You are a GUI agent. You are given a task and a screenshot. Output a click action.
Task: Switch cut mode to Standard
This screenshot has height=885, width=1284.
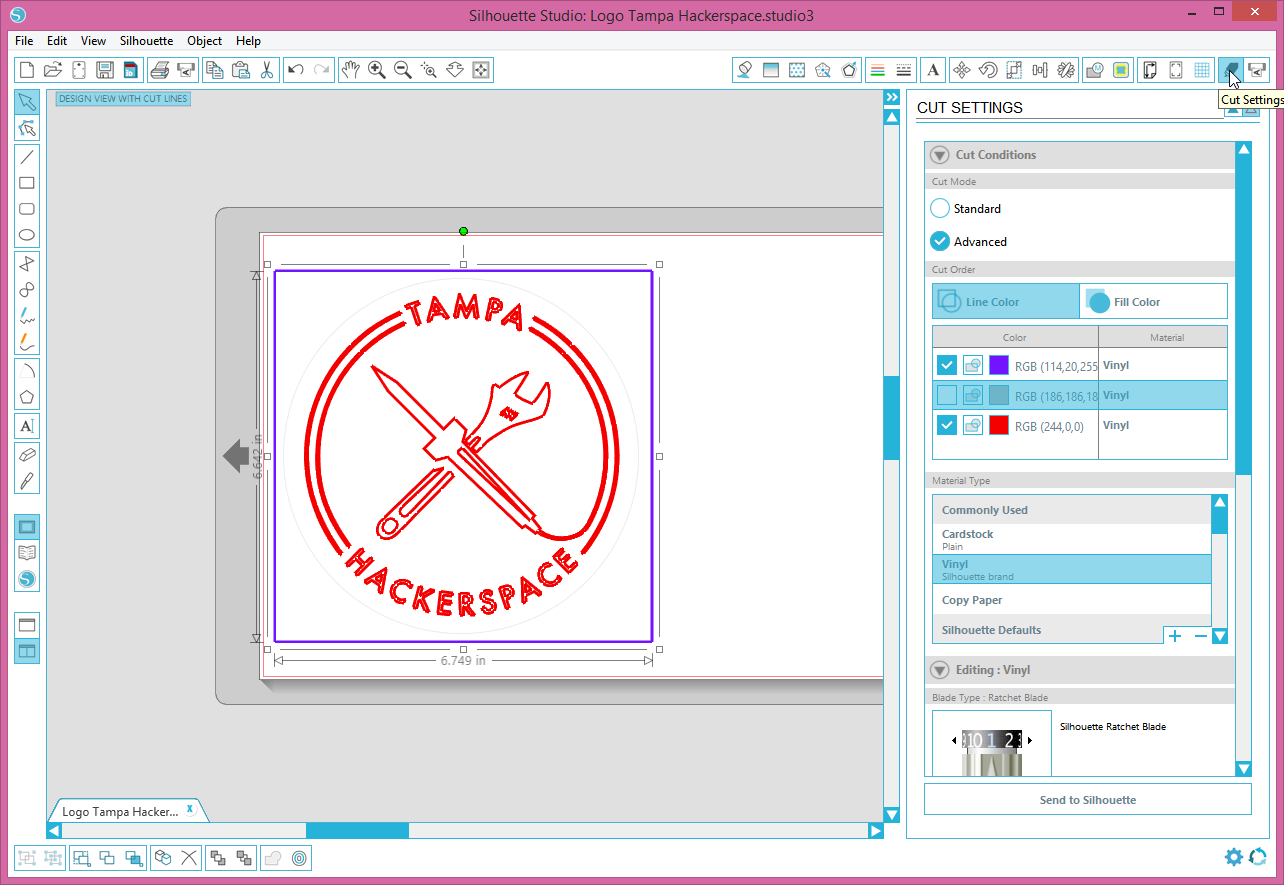pyautogui.click(x=939, y=208)
